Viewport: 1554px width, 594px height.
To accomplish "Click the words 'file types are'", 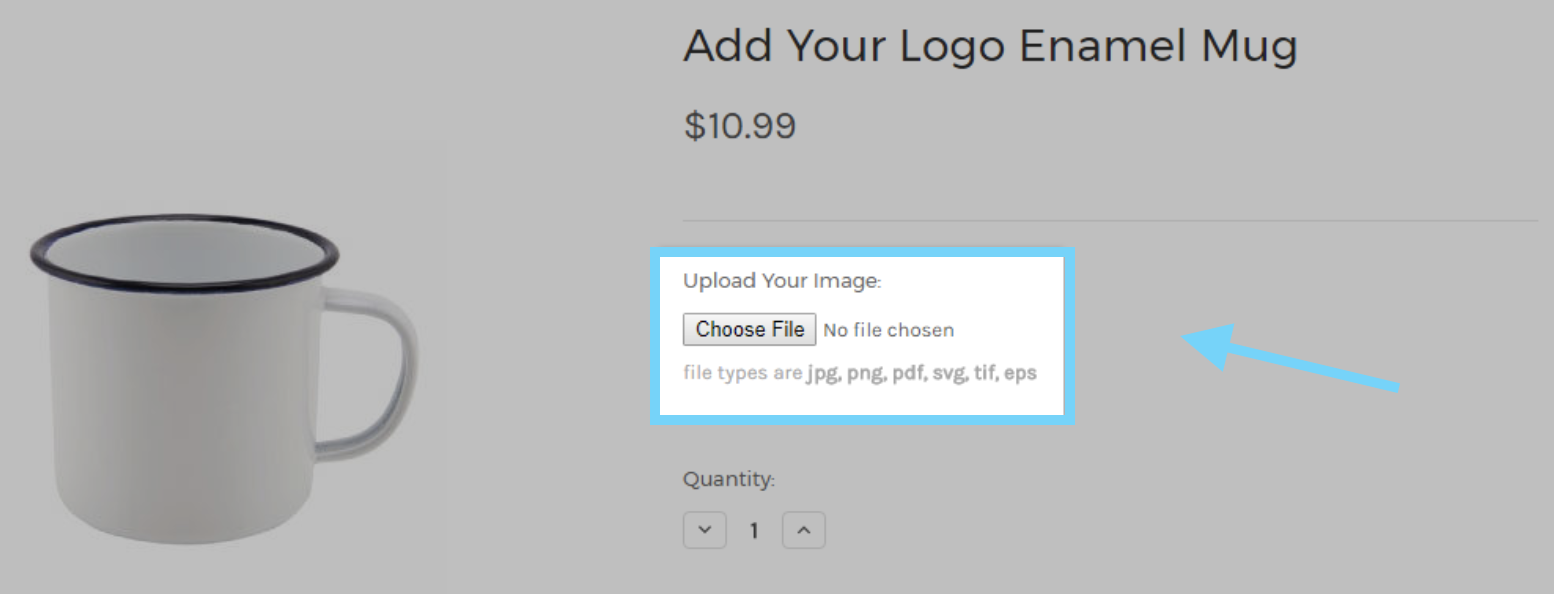I will point(742,374).
